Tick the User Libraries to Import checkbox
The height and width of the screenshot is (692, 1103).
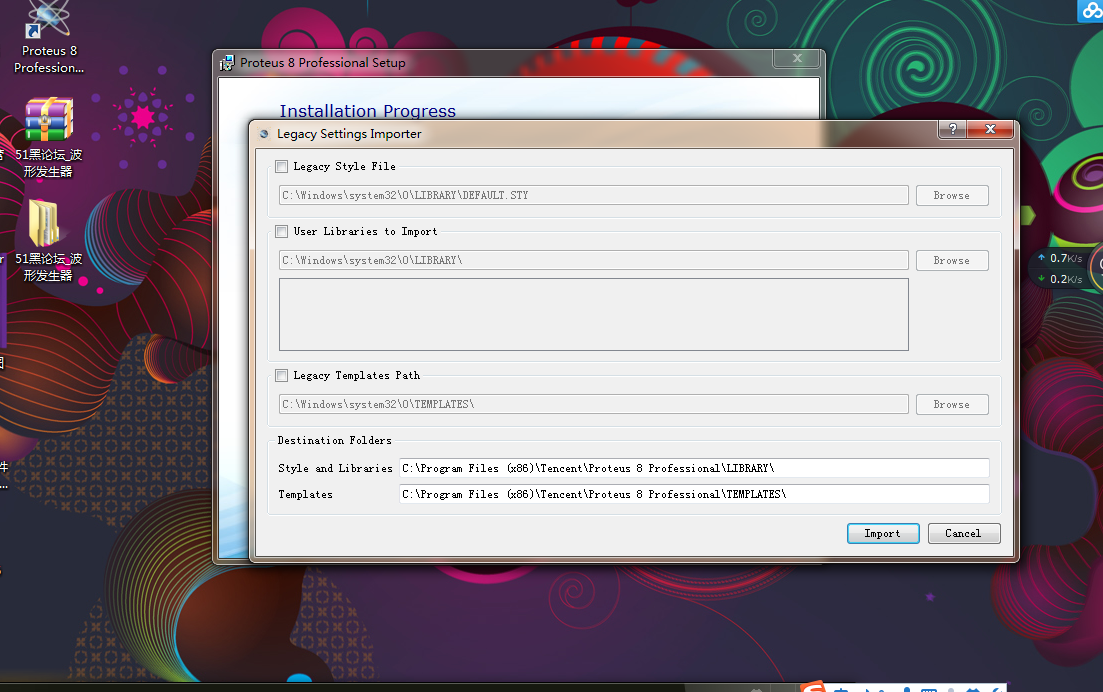pos(281,231)
